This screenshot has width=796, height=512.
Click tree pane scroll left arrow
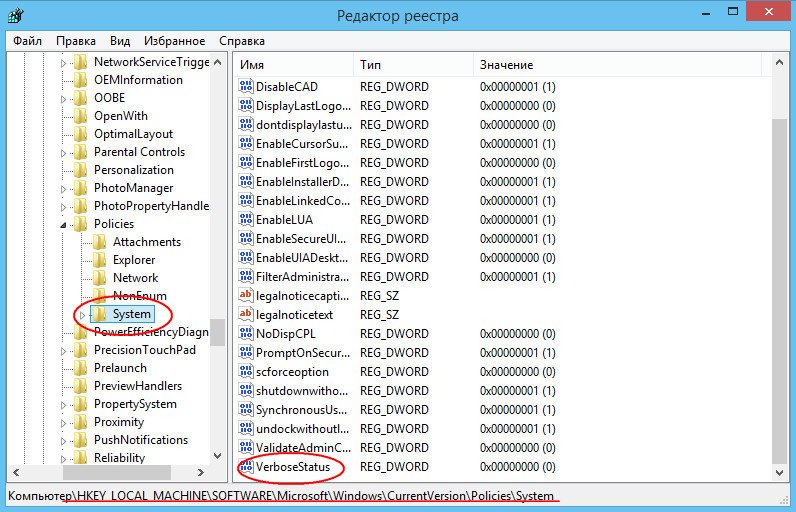[16, 472]
